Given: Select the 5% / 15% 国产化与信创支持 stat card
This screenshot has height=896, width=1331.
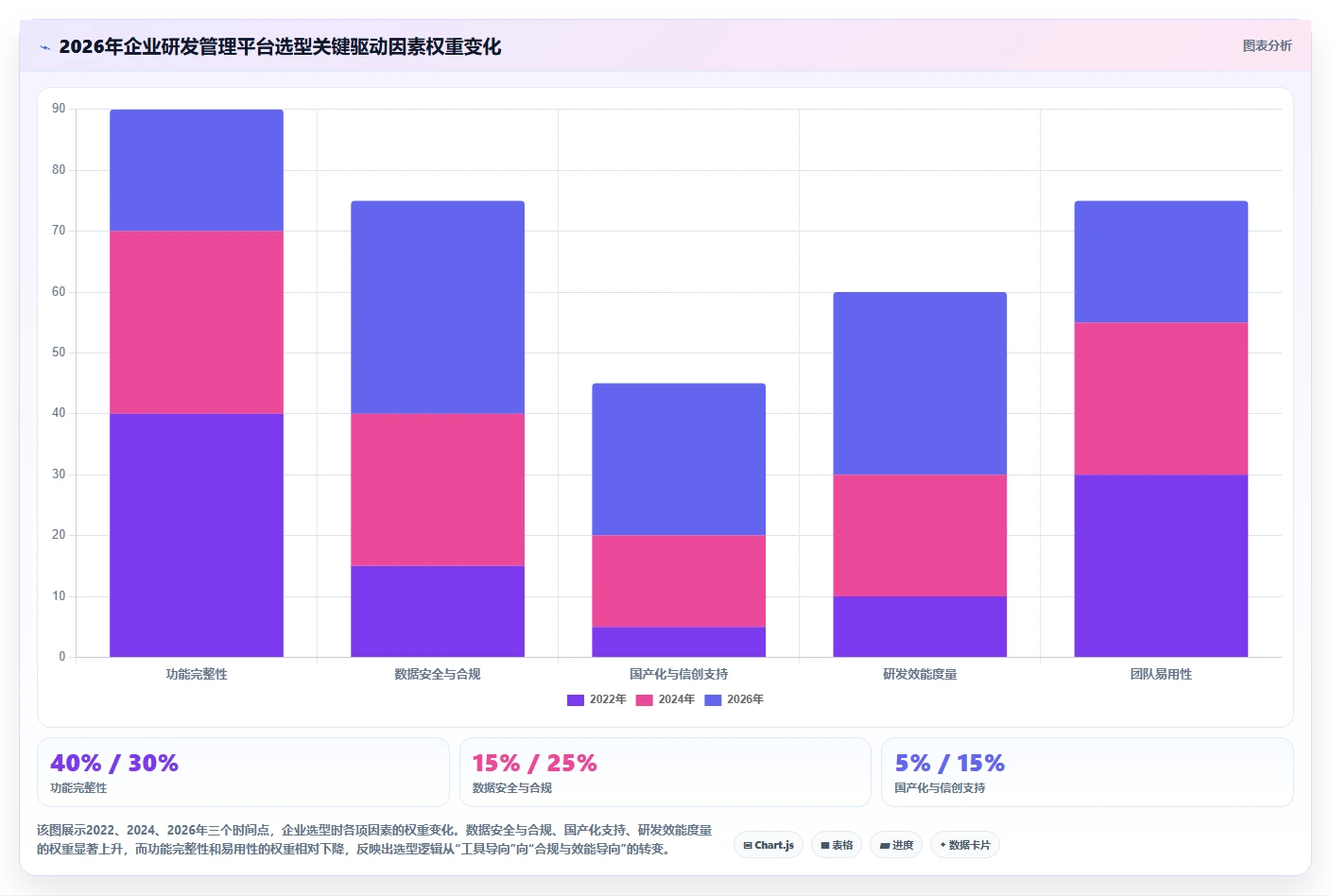Looking at the screenshot, I should click(1087, 772).
